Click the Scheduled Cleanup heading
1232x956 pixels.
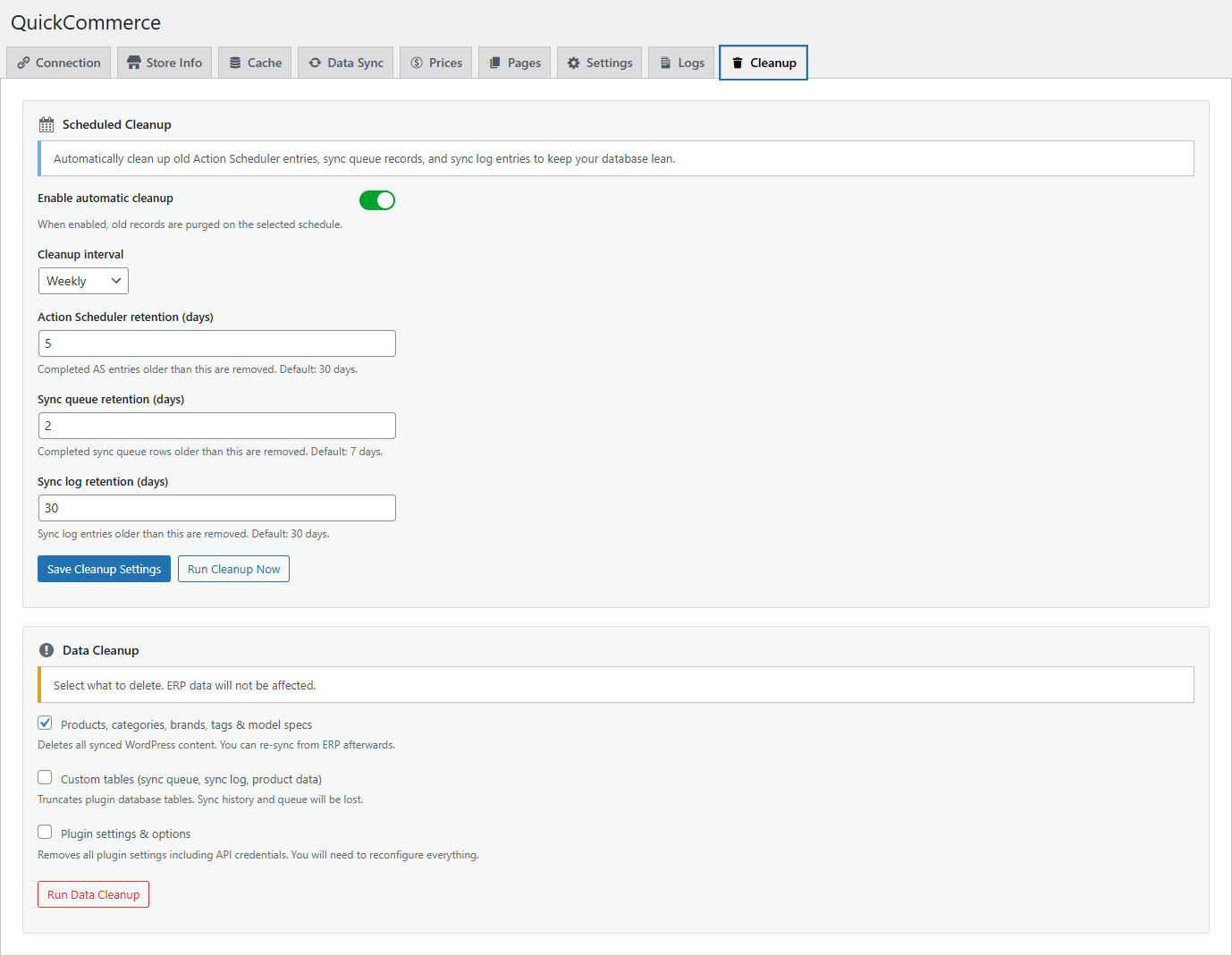click(x=117, y=124)
